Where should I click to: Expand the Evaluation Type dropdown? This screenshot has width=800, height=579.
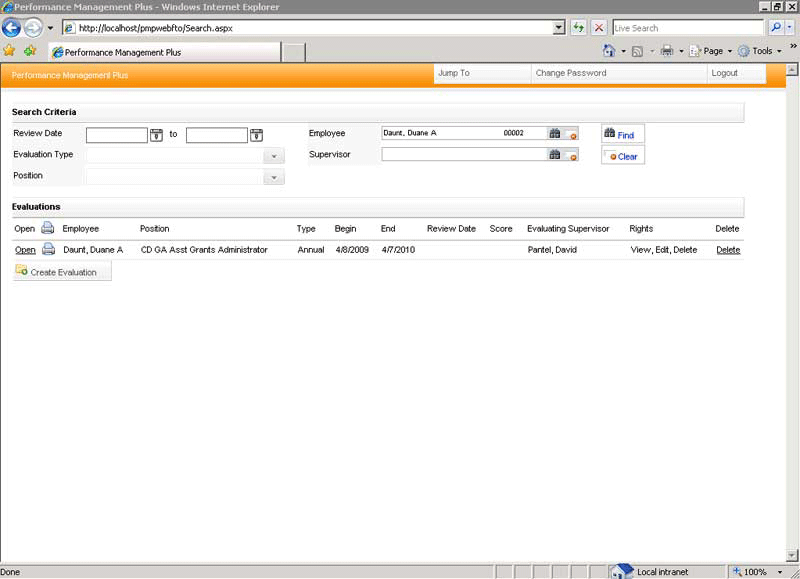click(273, 156)
